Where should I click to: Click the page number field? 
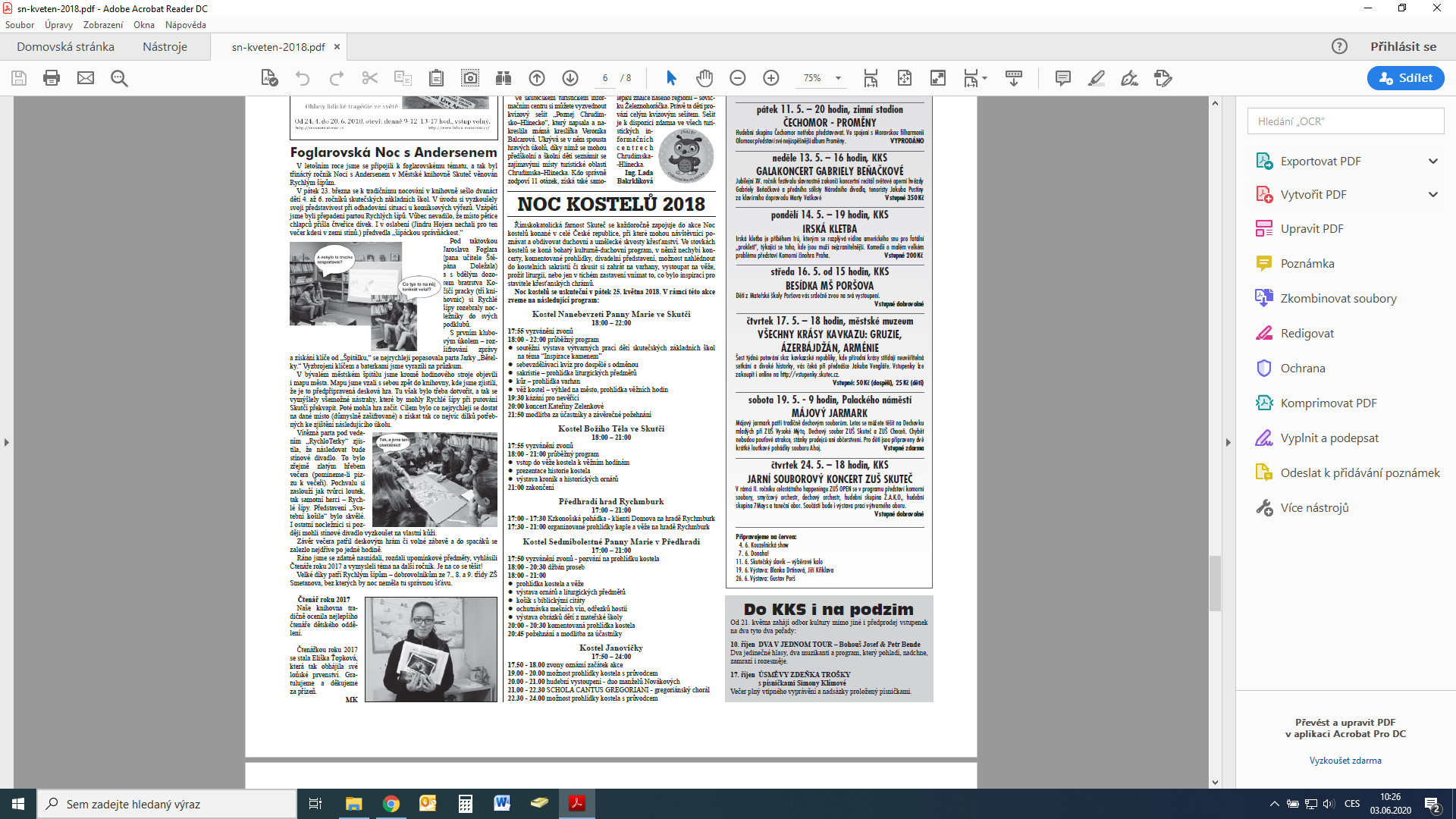point(604,78)
